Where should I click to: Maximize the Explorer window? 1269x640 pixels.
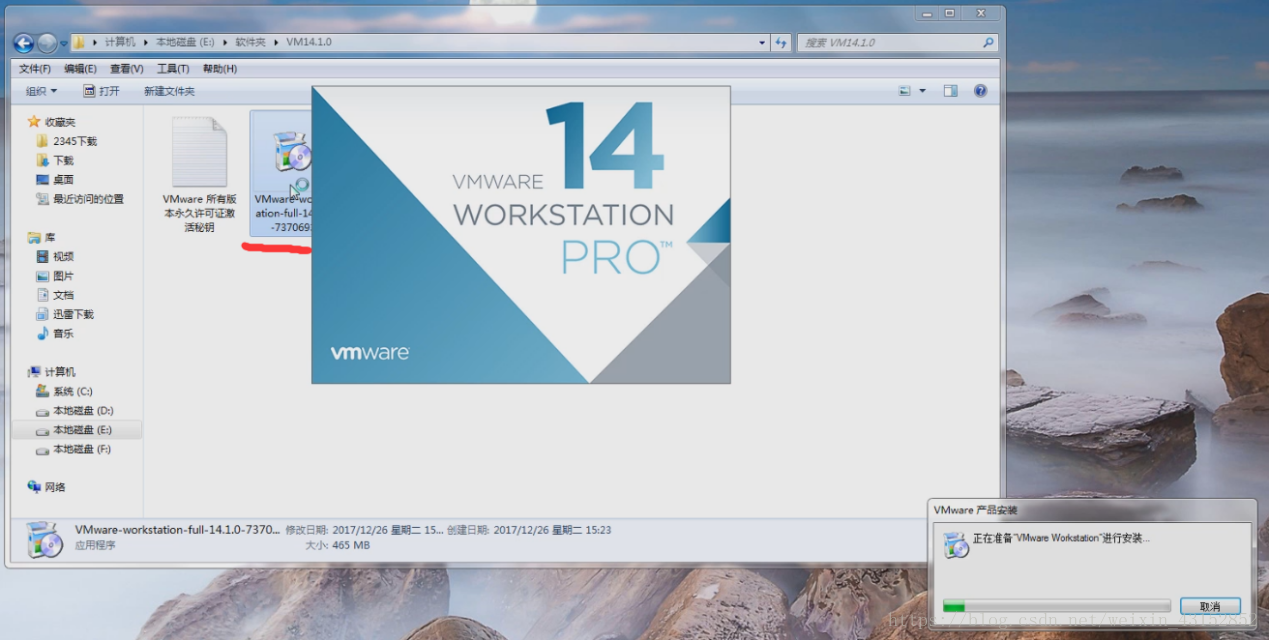950,13
